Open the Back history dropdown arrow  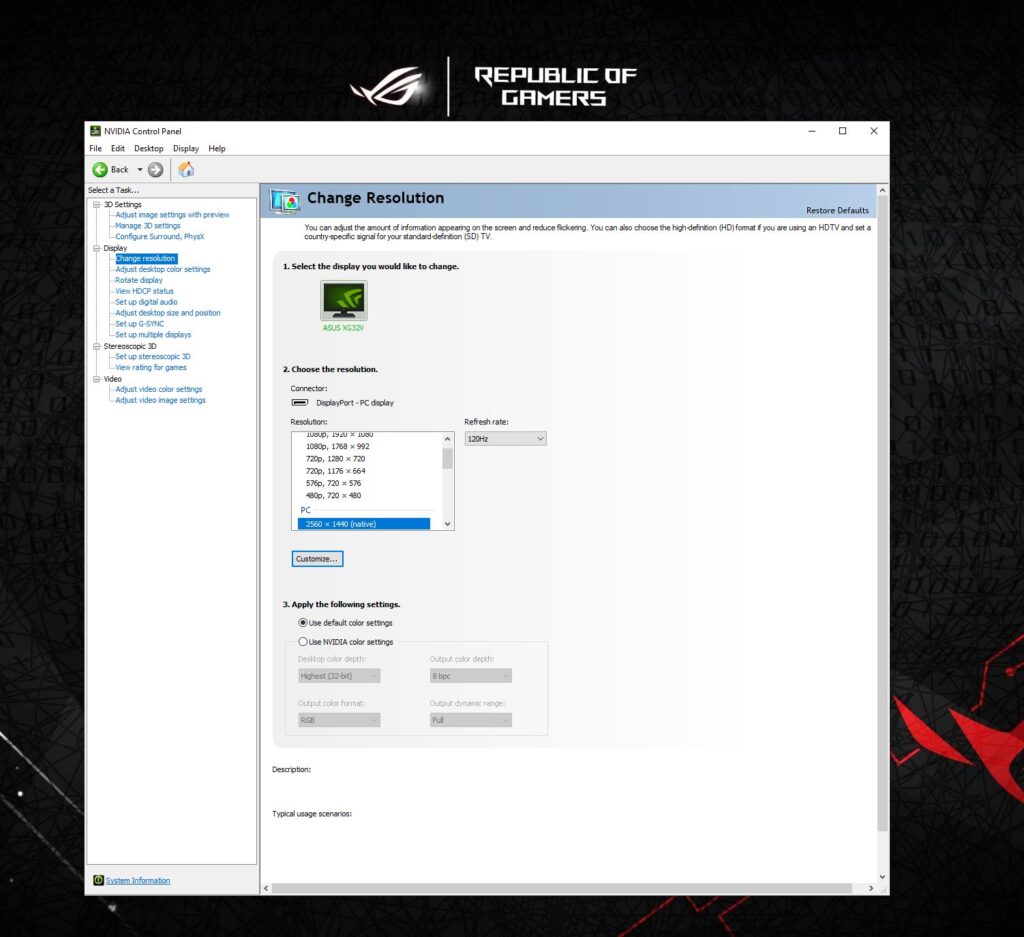(139, 170)
